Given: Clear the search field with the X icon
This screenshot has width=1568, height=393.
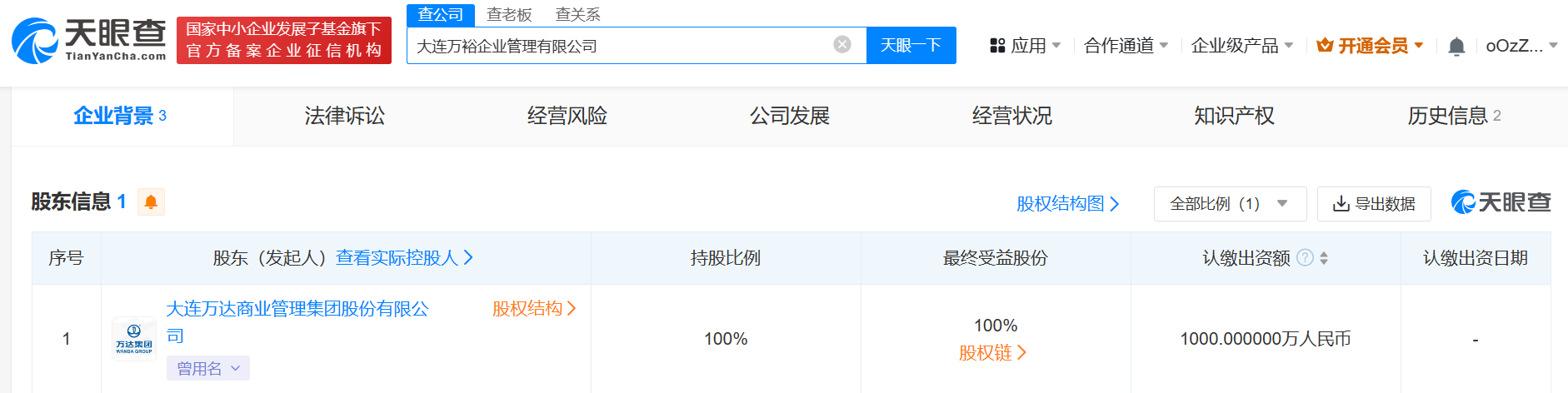Looking at the screenshot, I should pyautogui.click(x=842, y=45).
